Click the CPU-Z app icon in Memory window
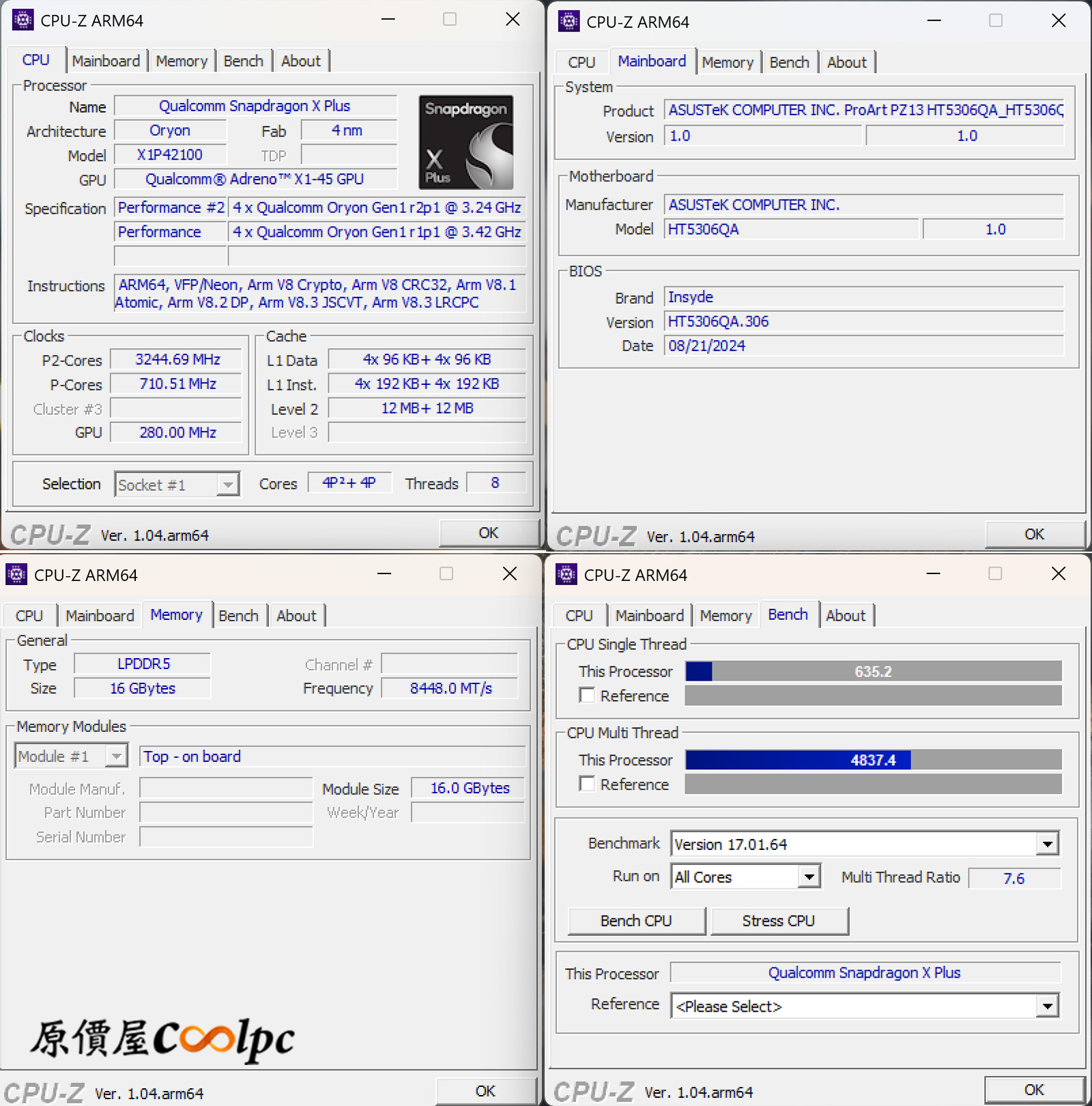The image size is (1092, 1106). (16, 574)
